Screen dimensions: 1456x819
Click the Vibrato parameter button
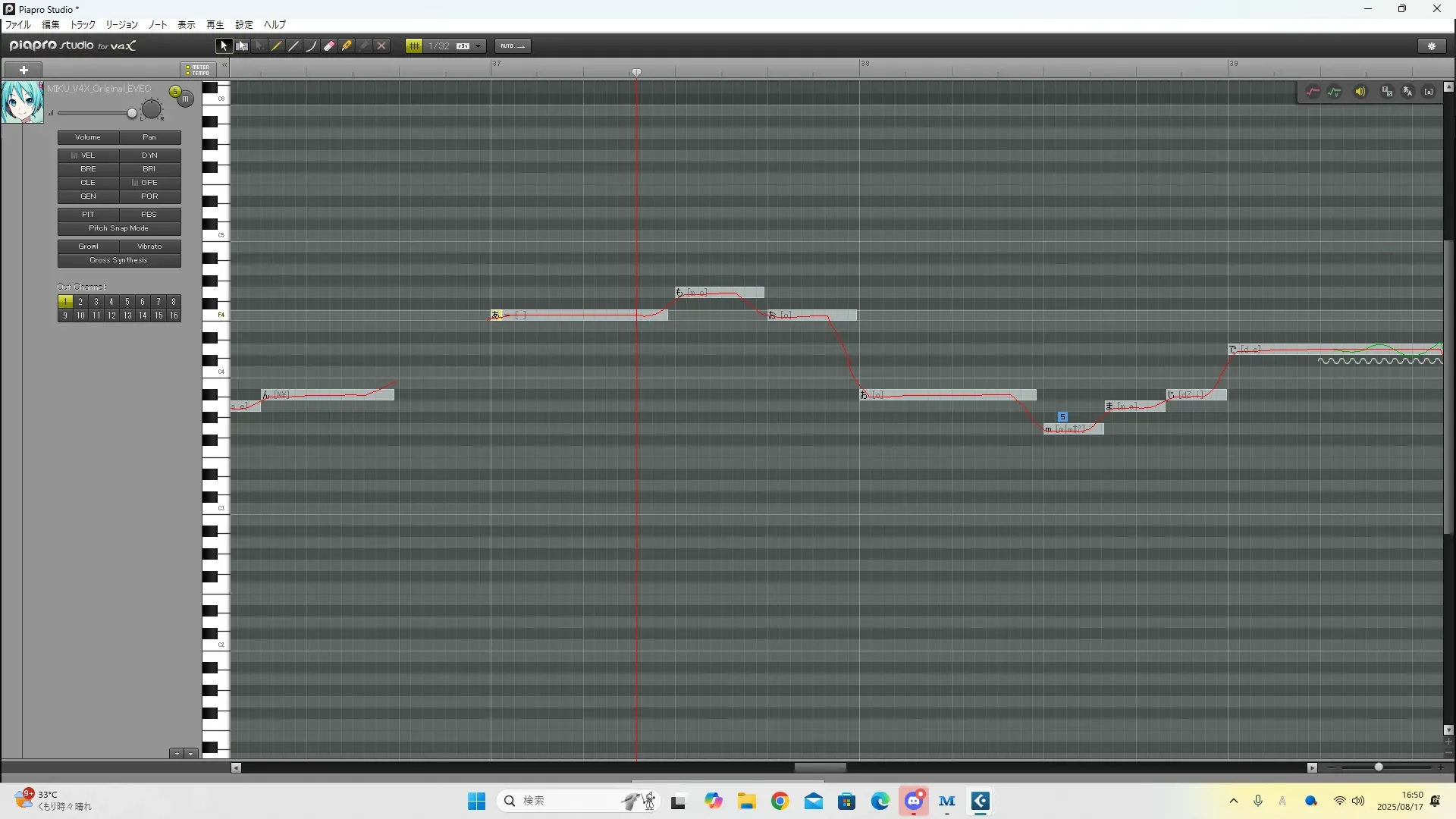click(x=149, y=246)
